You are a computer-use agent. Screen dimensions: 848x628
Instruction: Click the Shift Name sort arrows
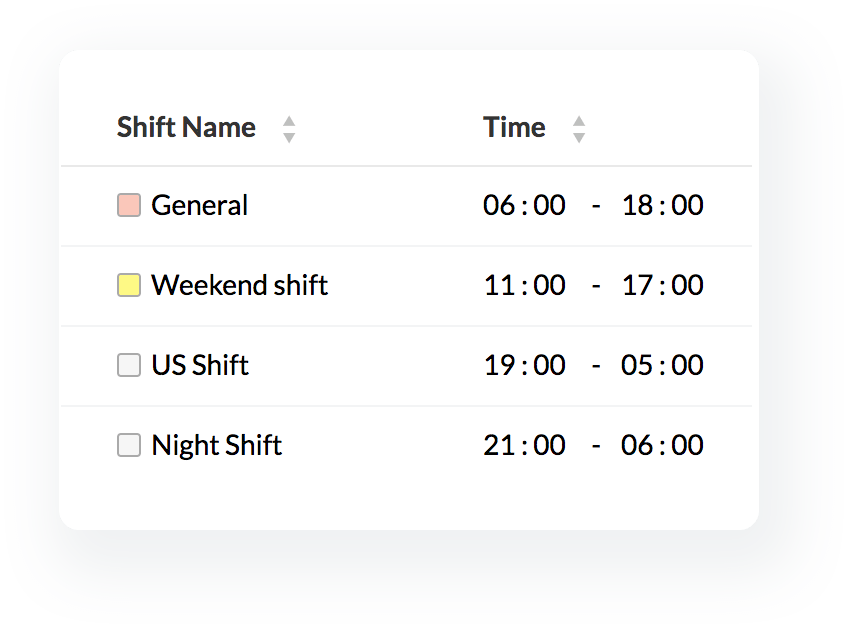(x=289, y=129)
